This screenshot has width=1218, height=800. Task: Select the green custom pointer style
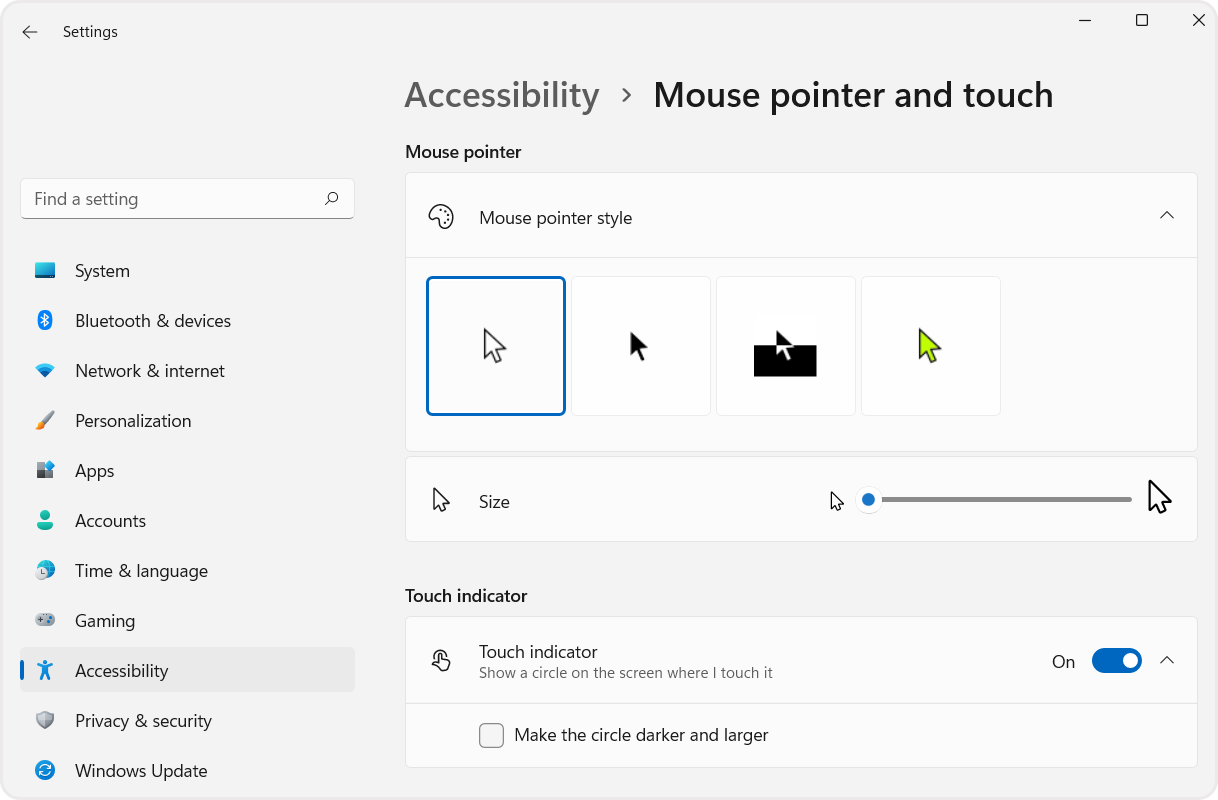point(930,345)
